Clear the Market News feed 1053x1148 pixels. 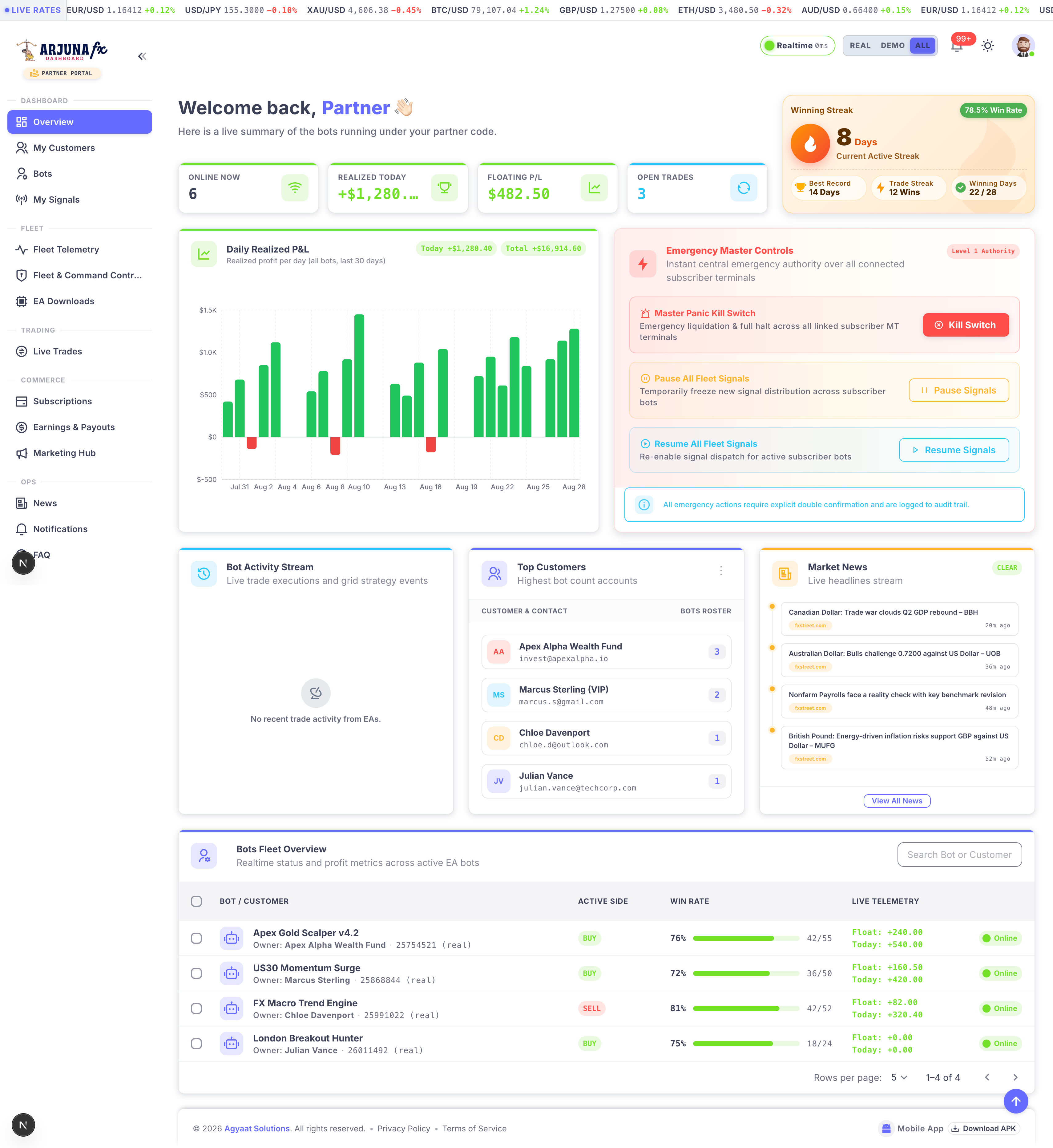1007,568
